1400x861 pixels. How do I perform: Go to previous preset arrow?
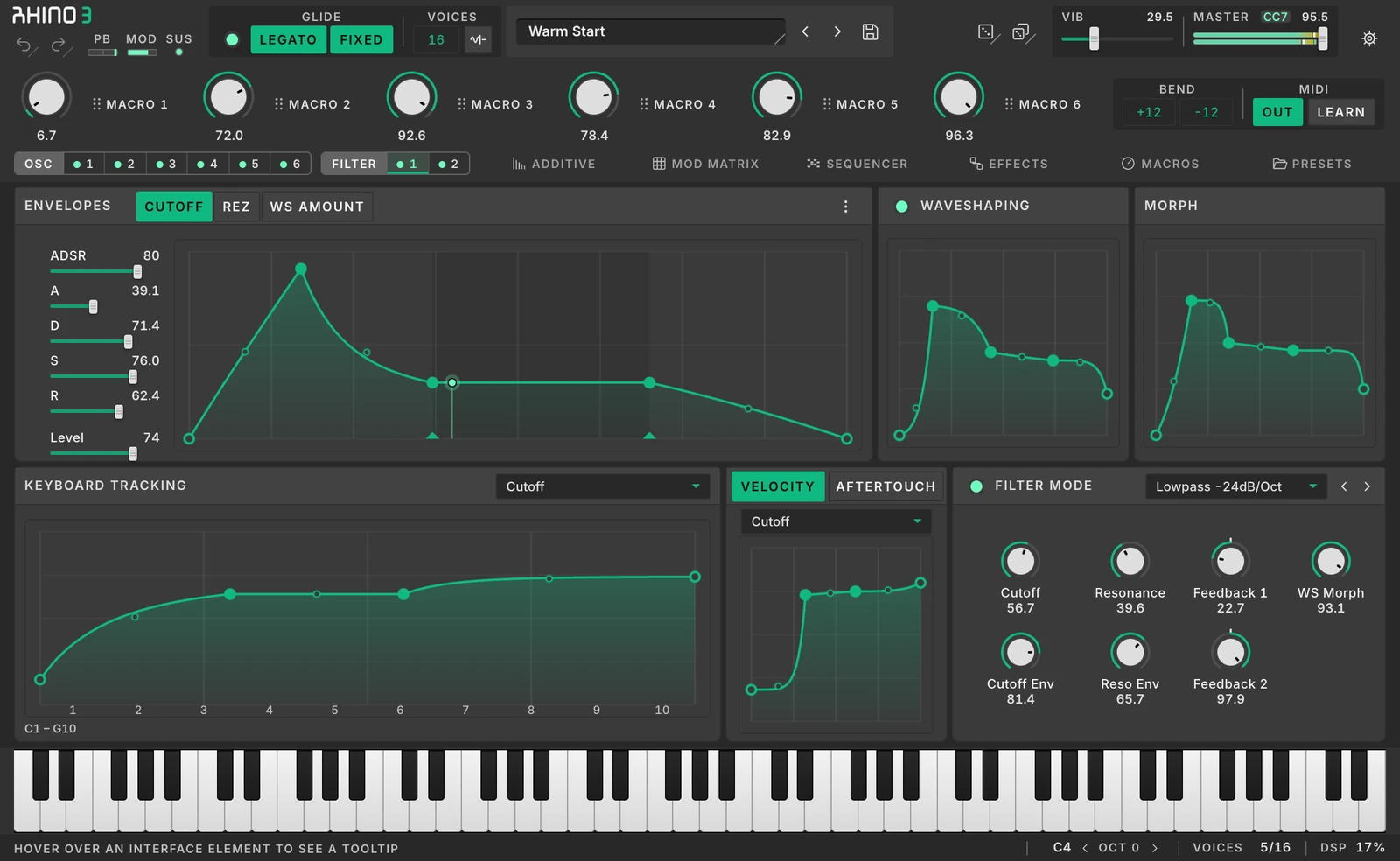tap(805, 31)
